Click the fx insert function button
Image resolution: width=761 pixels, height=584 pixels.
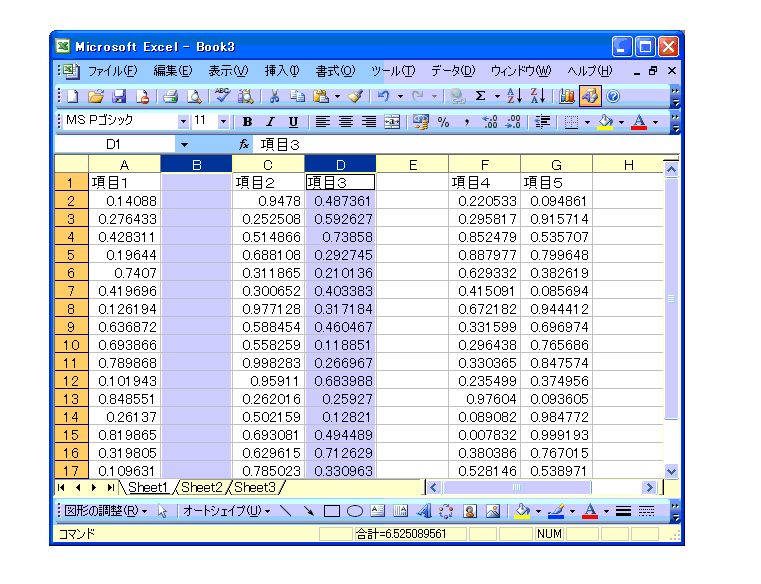[x=244, y=145]
